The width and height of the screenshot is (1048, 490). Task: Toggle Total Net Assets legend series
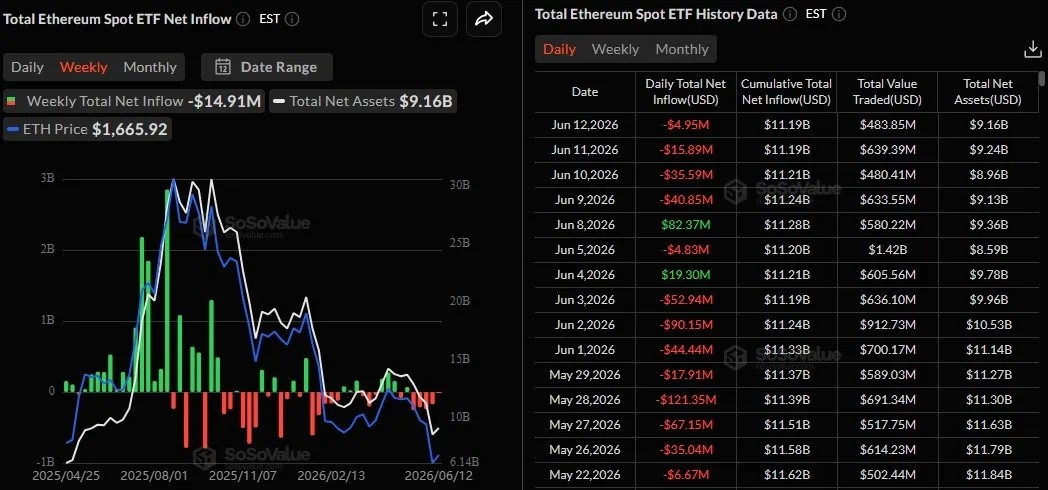[x=364, y=102]
